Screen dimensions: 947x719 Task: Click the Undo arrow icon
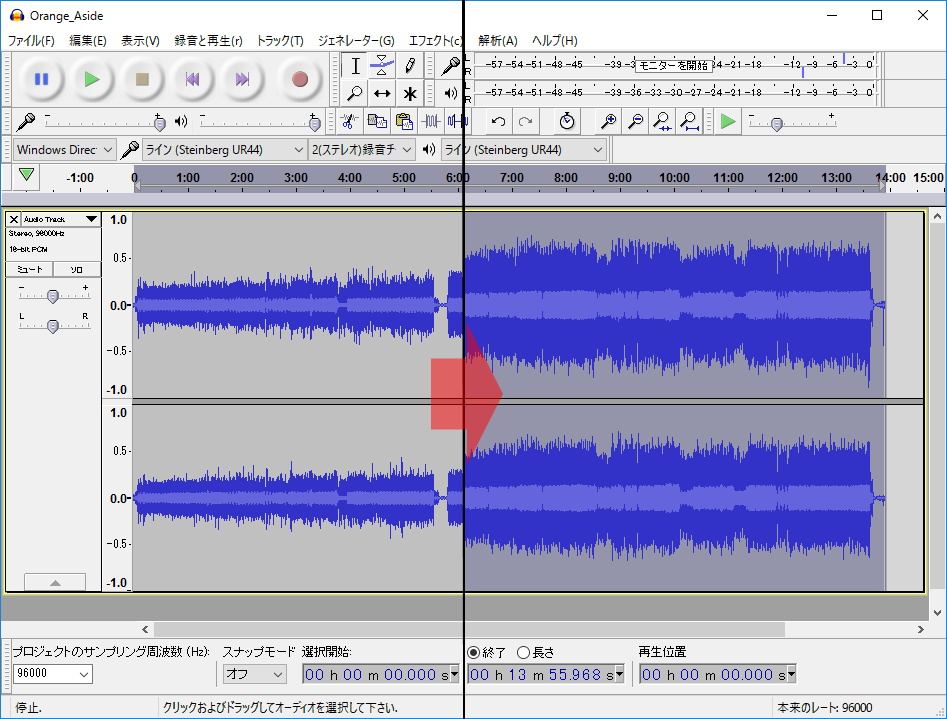(497, 121)
